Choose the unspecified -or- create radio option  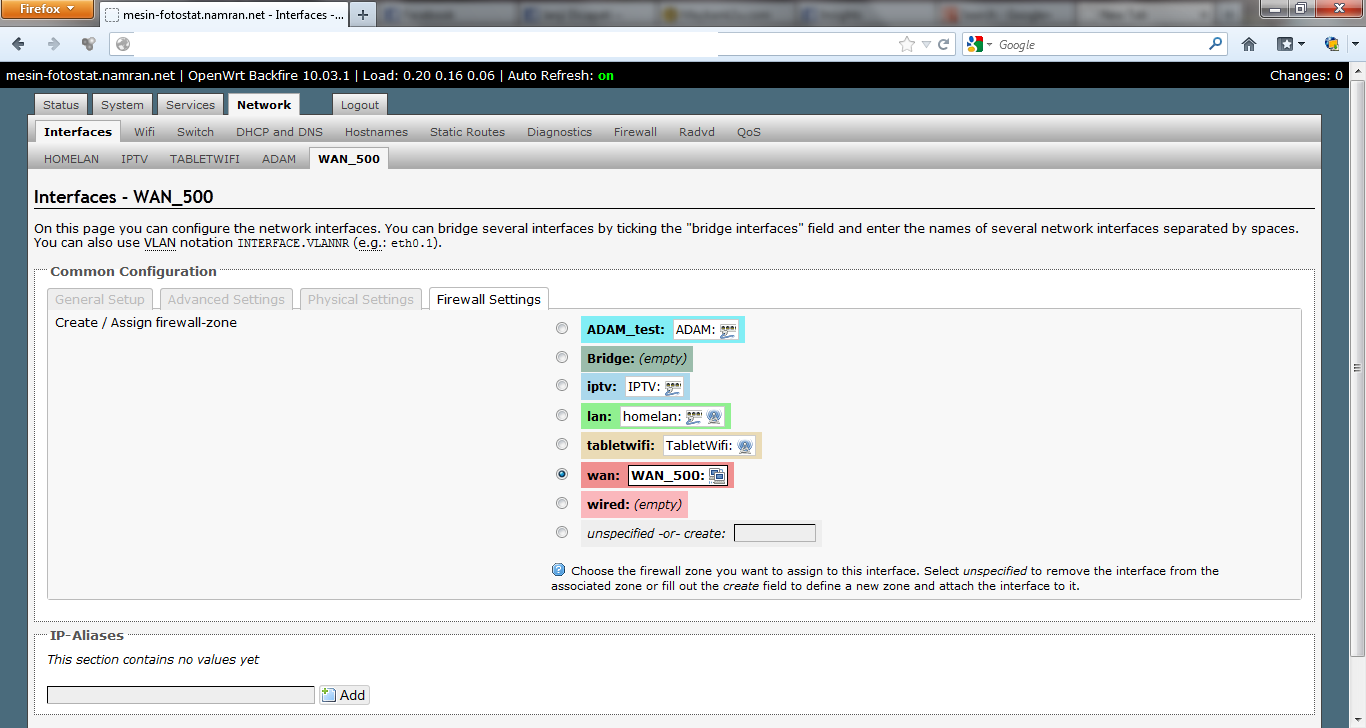(562, 532)
